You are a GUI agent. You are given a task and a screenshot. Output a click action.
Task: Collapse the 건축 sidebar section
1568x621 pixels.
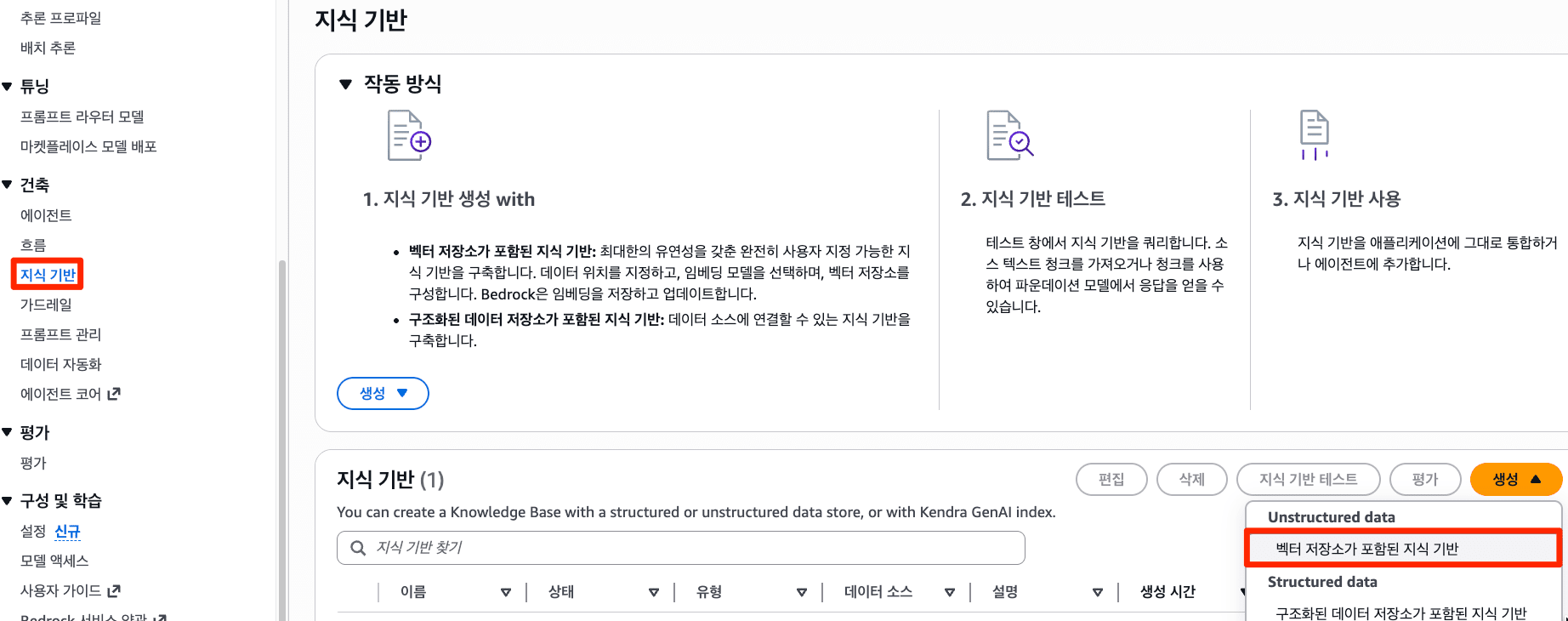8,185
